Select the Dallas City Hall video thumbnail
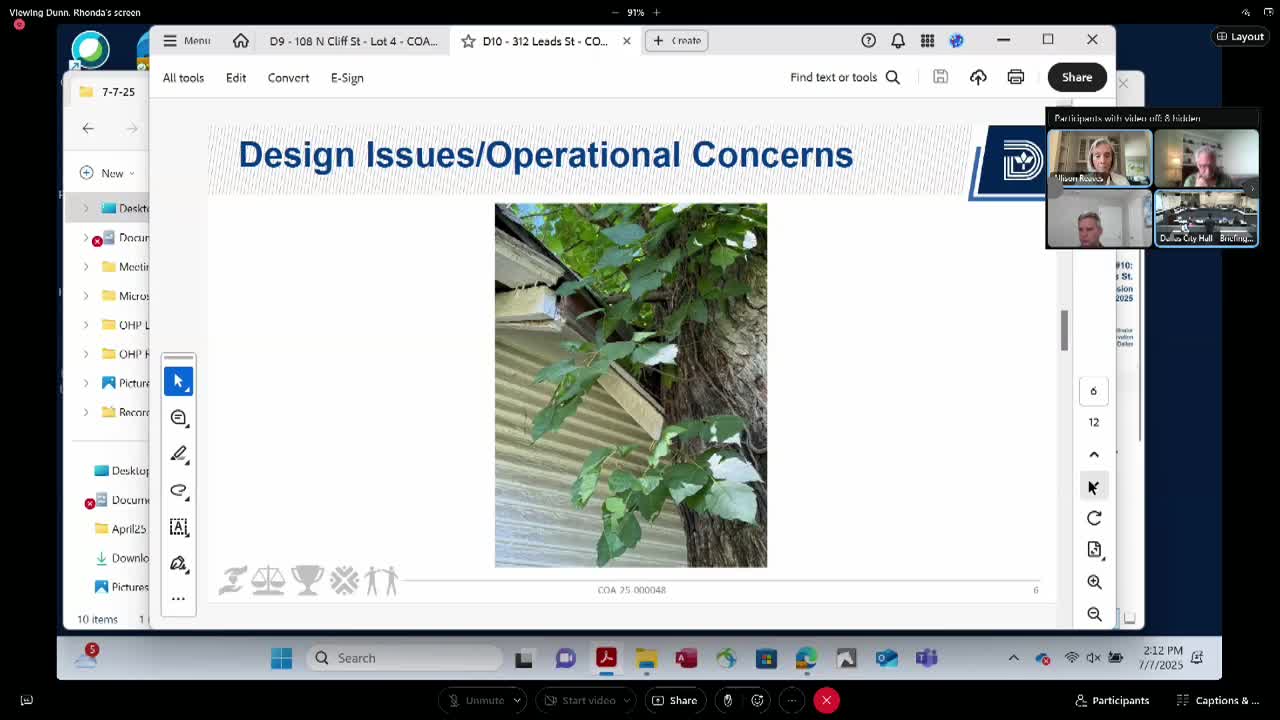Screen dimensions: 1280x720 pos(1207,218)
